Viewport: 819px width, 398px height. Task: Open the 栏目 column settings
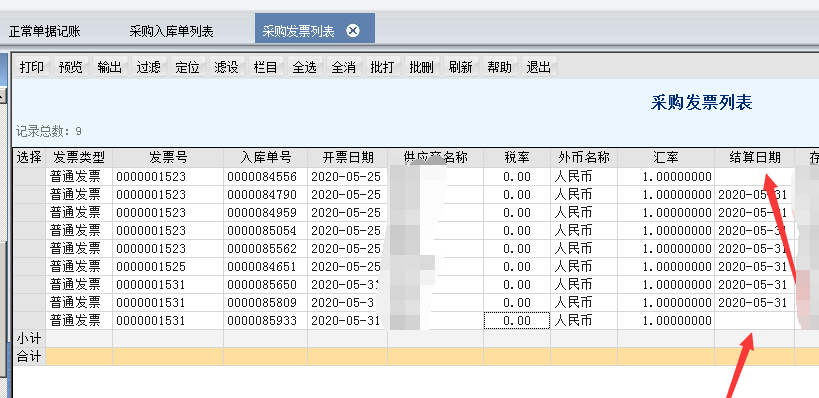265,67
